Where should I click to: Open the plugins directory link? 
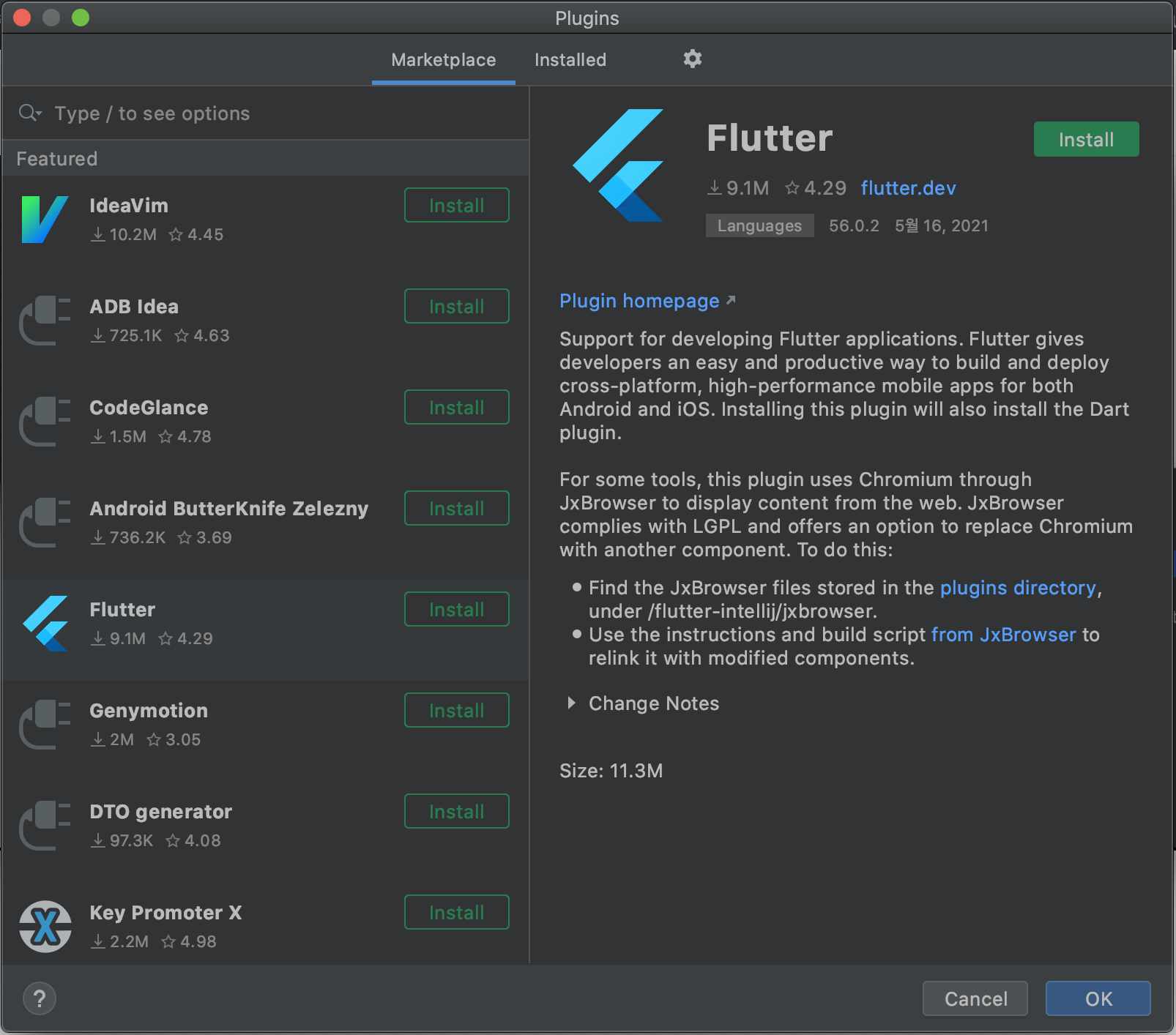tap(1018, 588)
